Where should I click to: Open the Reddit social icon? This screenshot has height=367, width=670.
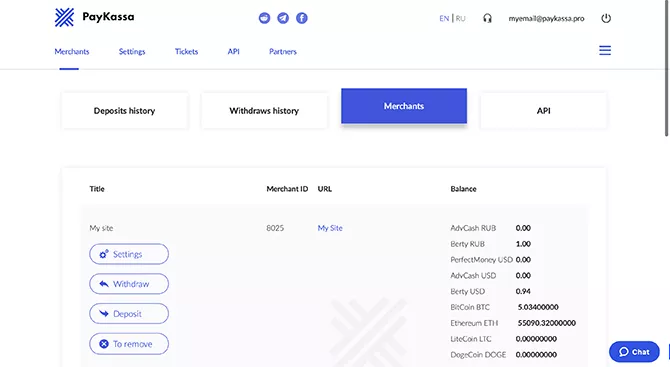coord(264,18)
